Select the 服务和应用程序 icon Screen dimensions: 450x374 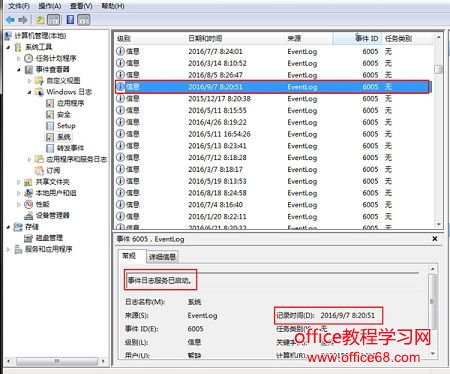click(x=18, y=249)
